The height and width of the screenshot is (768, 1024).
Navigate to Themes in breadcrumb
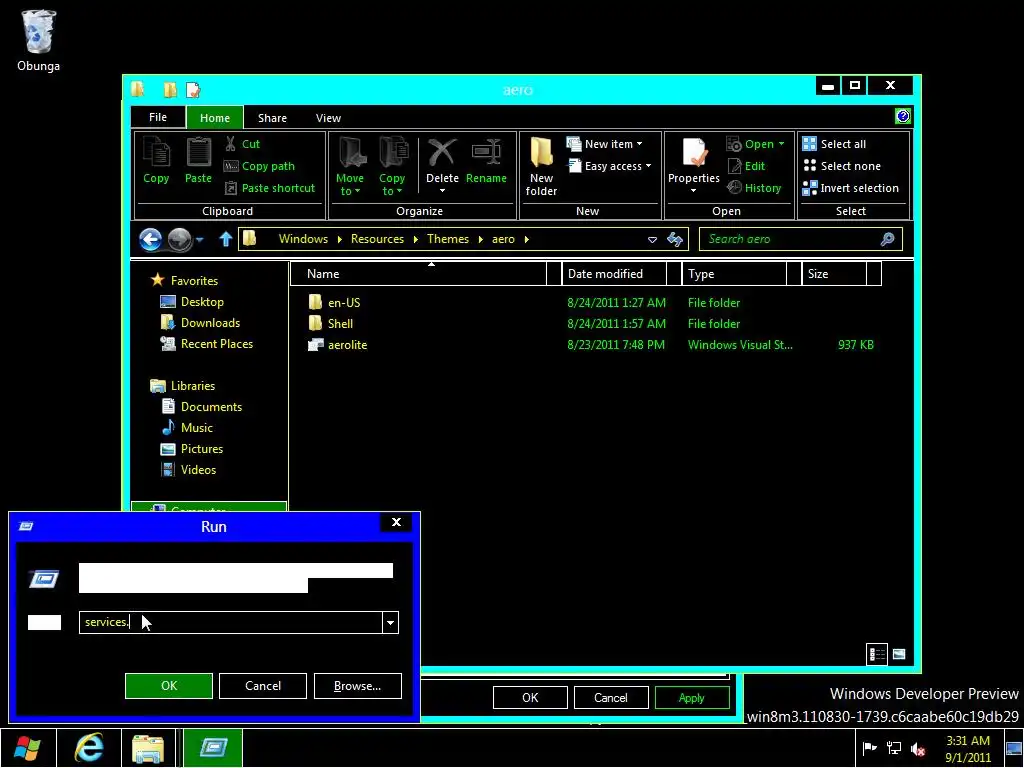pos(448,239)
